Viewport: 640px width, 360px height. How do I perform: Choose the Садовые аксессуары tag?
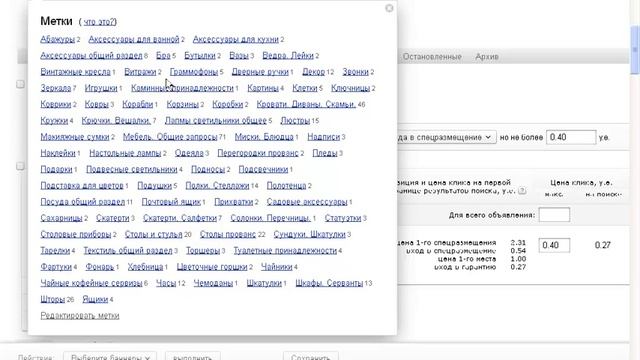coord(307,202)
